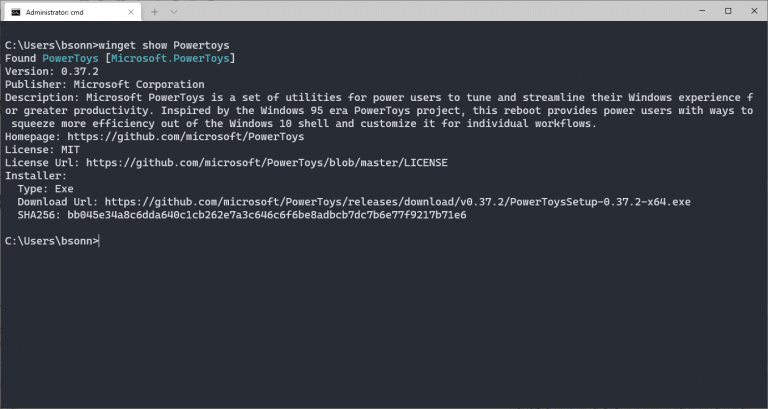
Task: Close the Administrator: cmd tab
Action: [x=131, y=12]
